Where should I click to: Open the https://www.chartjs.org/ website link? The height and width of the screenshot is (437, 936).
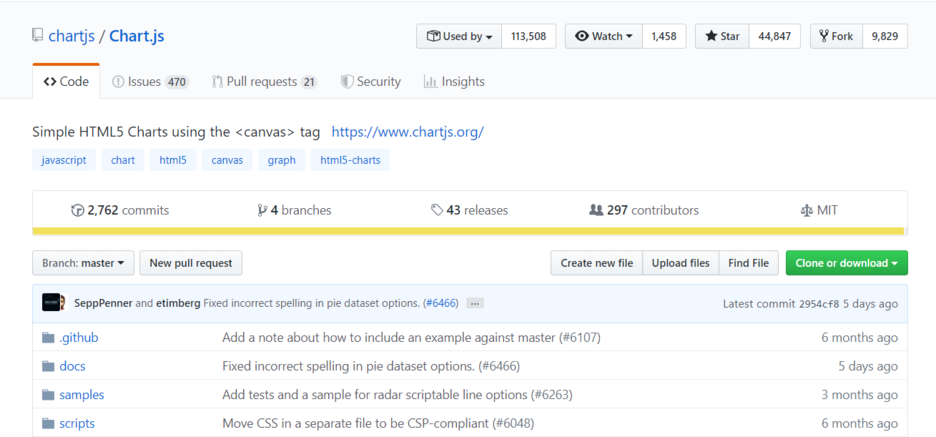pos(408,132)
